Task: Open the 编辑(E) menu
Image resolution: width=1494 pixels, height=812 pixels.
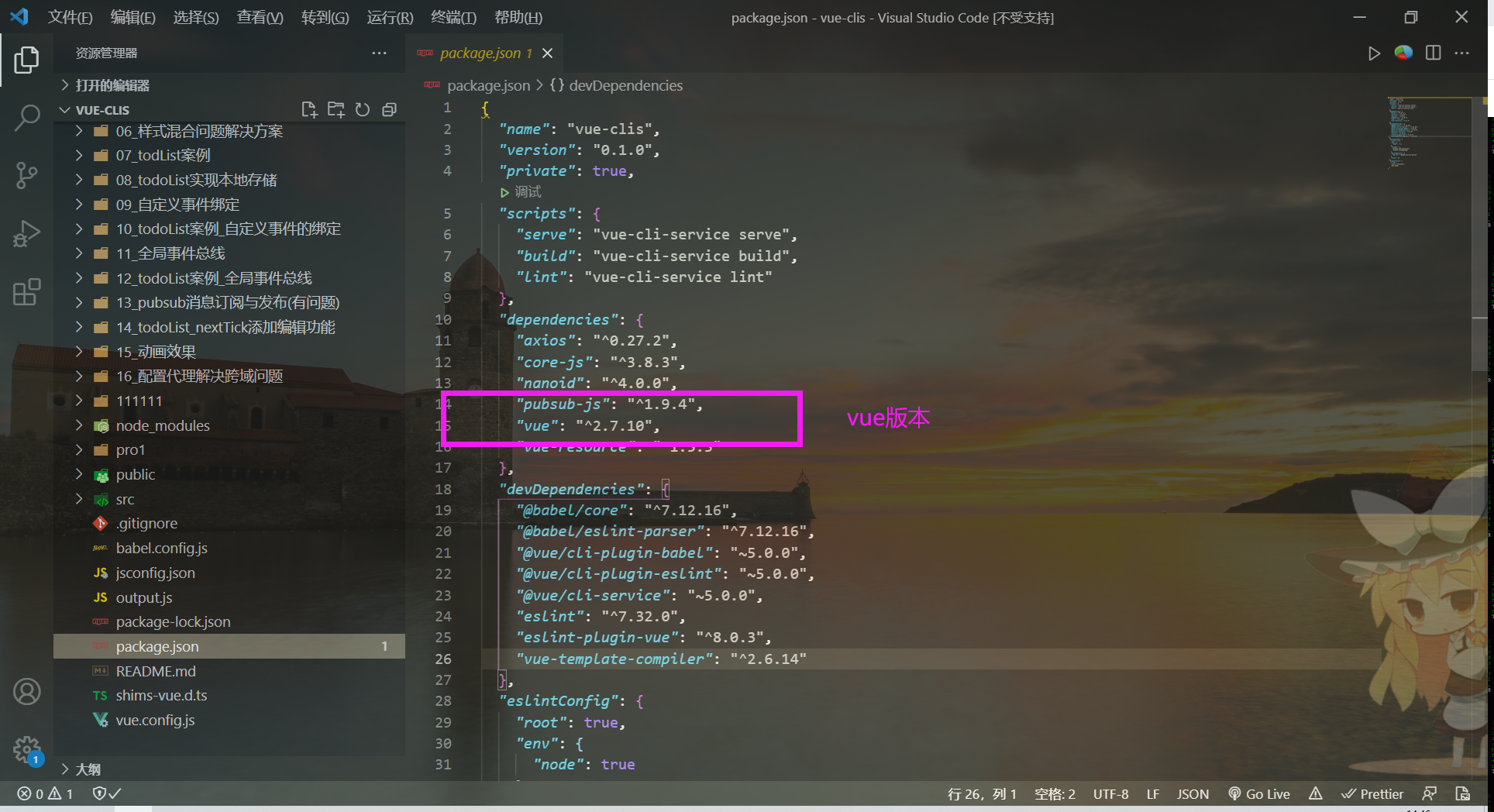Action: coord(133,17)
